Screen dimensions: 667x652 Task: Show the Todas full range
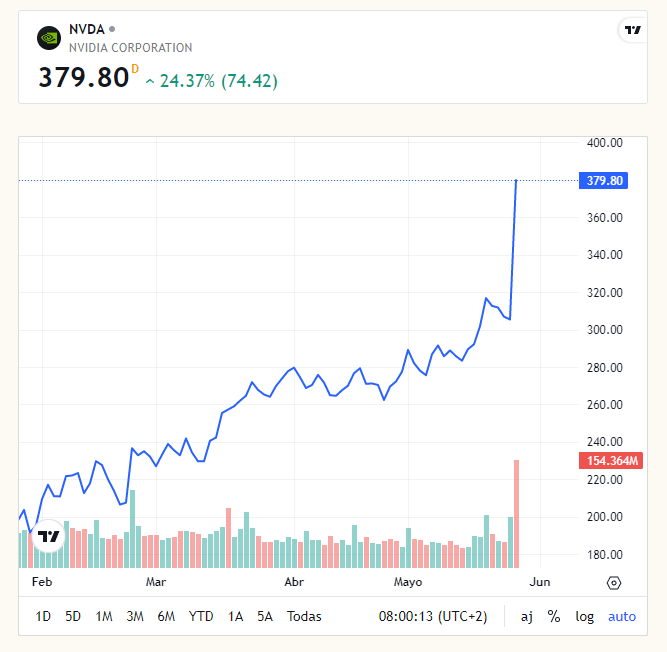[x=304, y=616]
